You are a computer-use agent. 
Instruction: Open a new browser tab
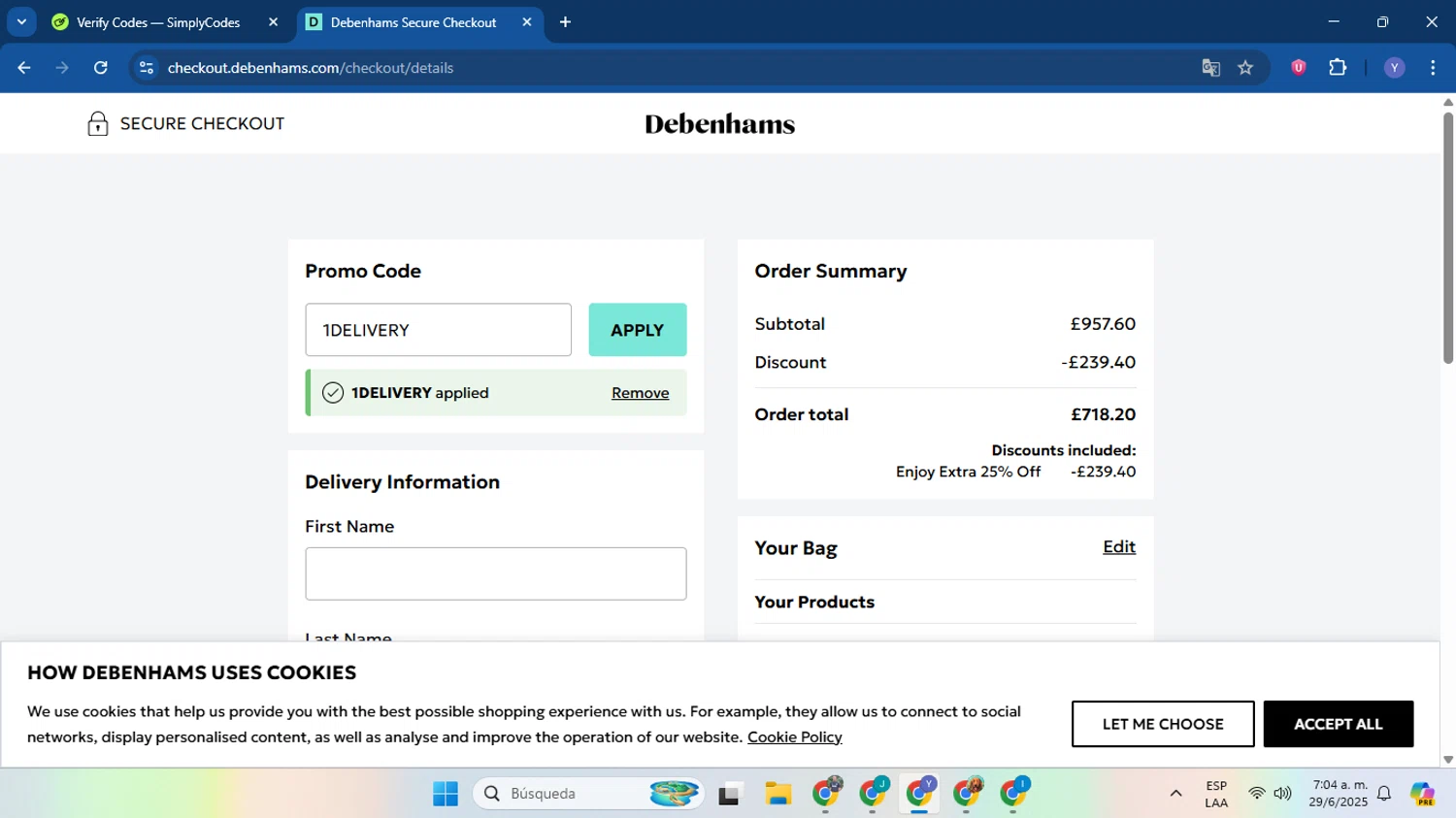pos(565,22)
